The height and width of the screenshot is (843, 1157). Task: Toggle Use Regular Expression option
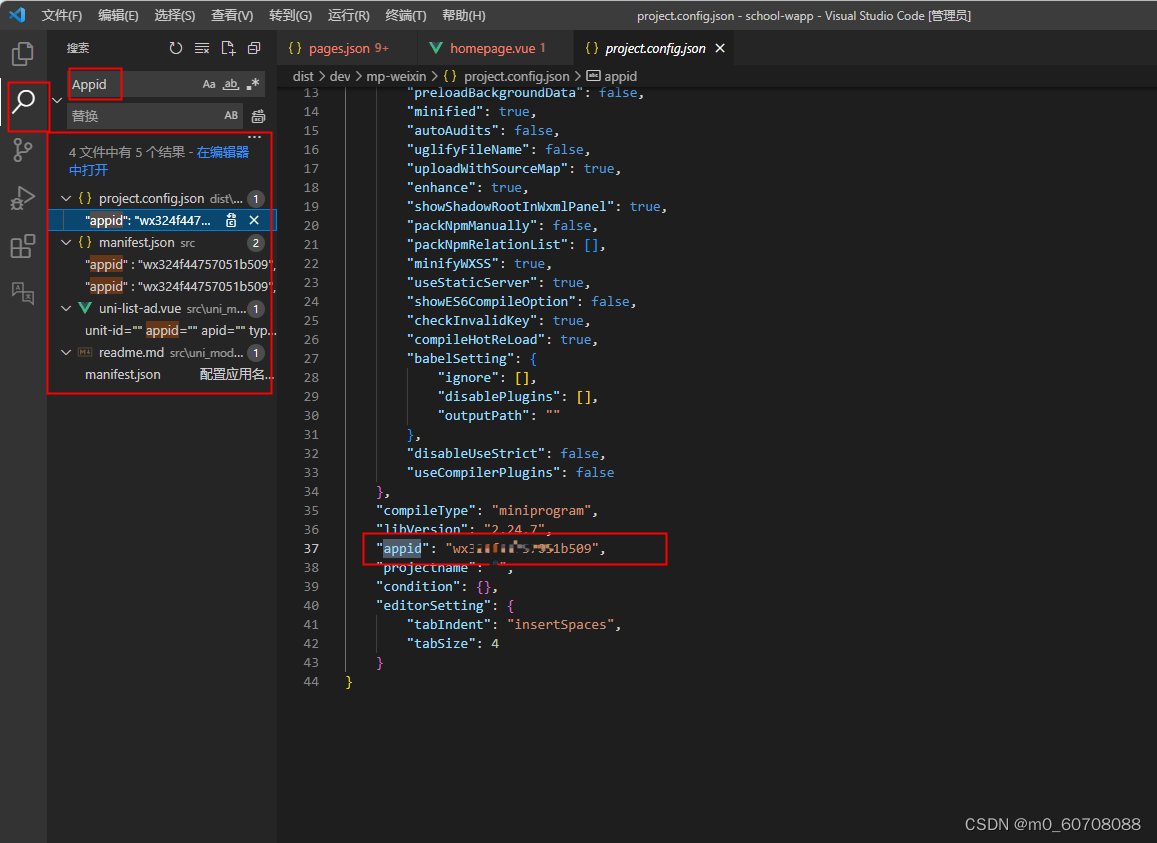click(253, 84)
